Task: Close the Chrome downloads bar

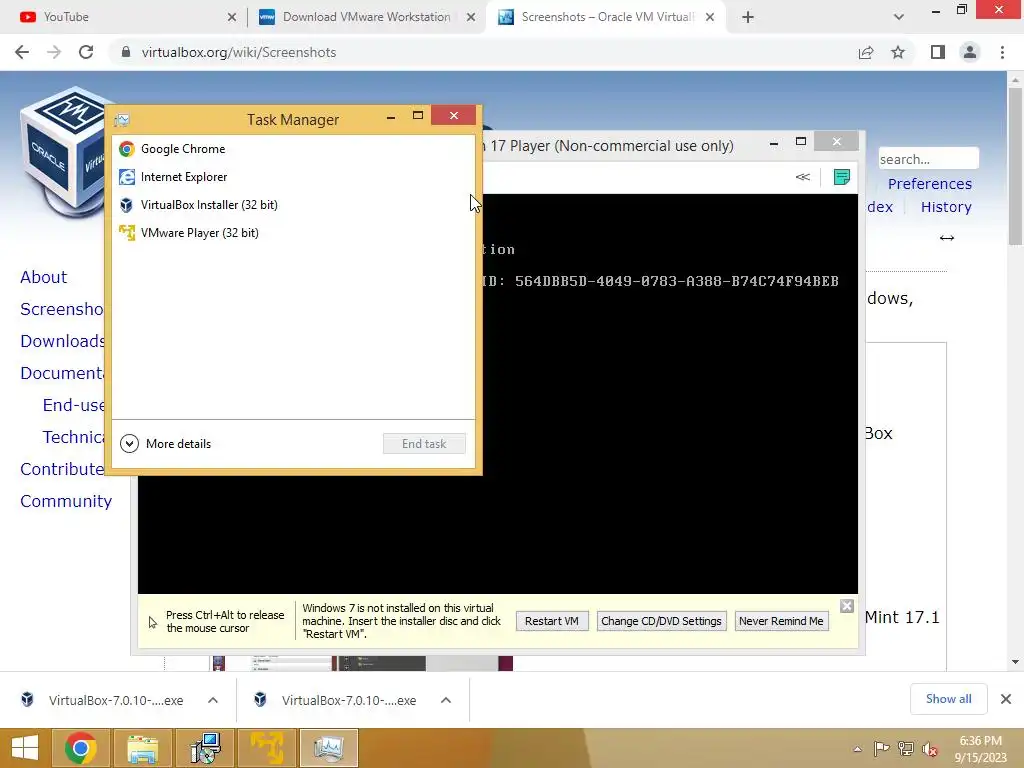Action: (1006, 699)
